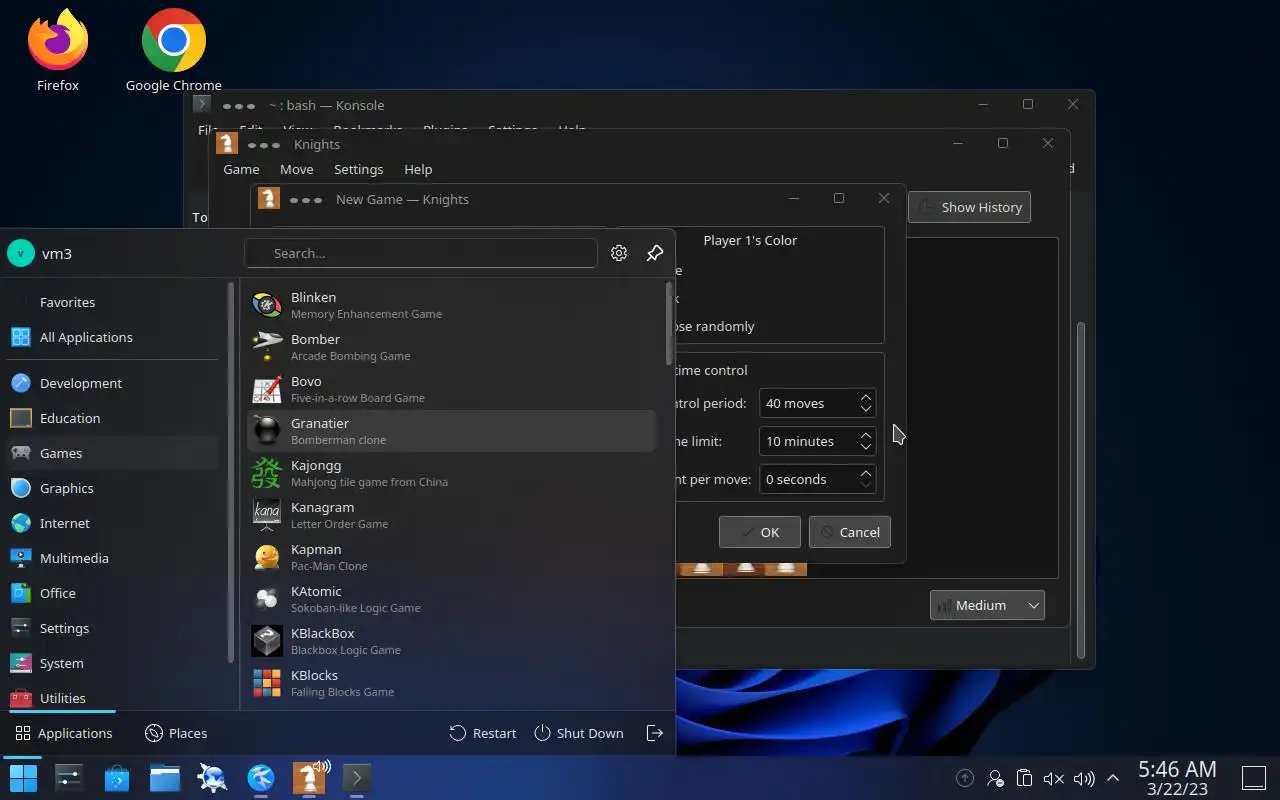
Task: Open the user status tray icon
Action: pos(995,778)
